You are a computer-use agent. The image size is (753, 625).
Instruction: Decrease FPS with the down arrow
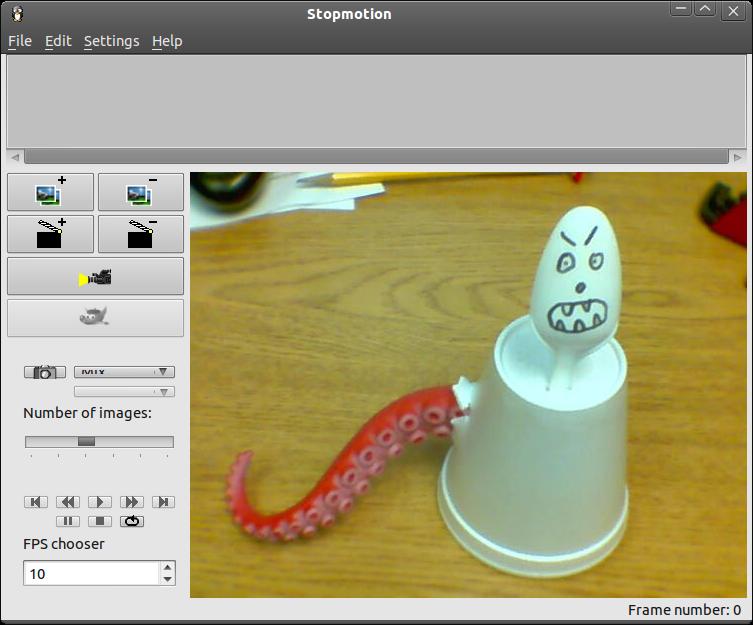click(x=167, y=579)
